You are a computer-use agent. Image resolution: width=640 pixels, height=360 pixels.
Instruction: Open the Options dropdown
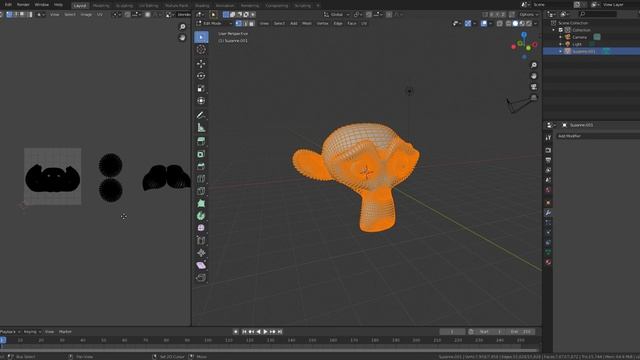529,14
